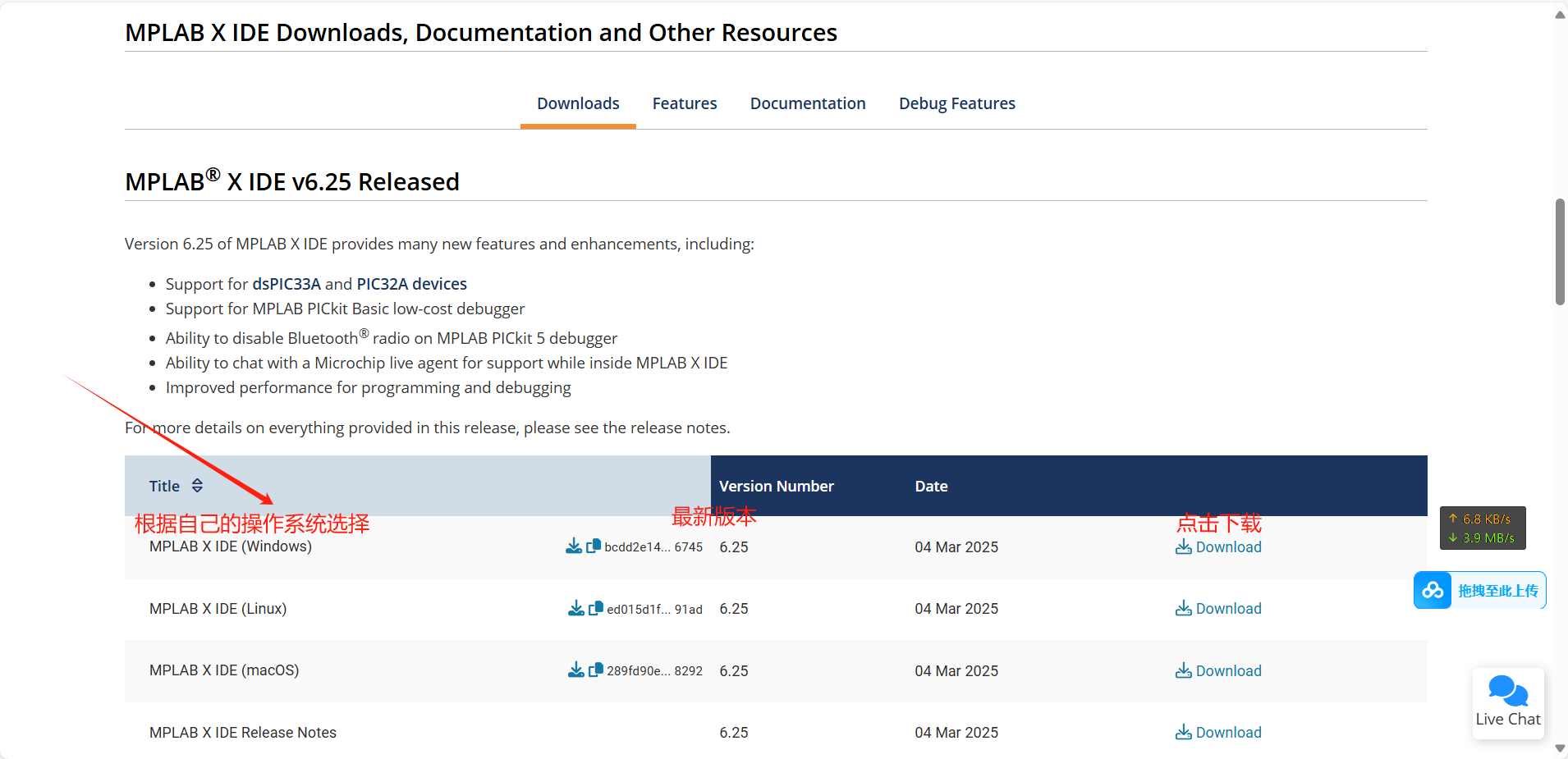Image resolution: width=1568 pixels, height=759 pixels.
Task: Click download tray icon beside Release Notes Download
Action: [1184, 732]
